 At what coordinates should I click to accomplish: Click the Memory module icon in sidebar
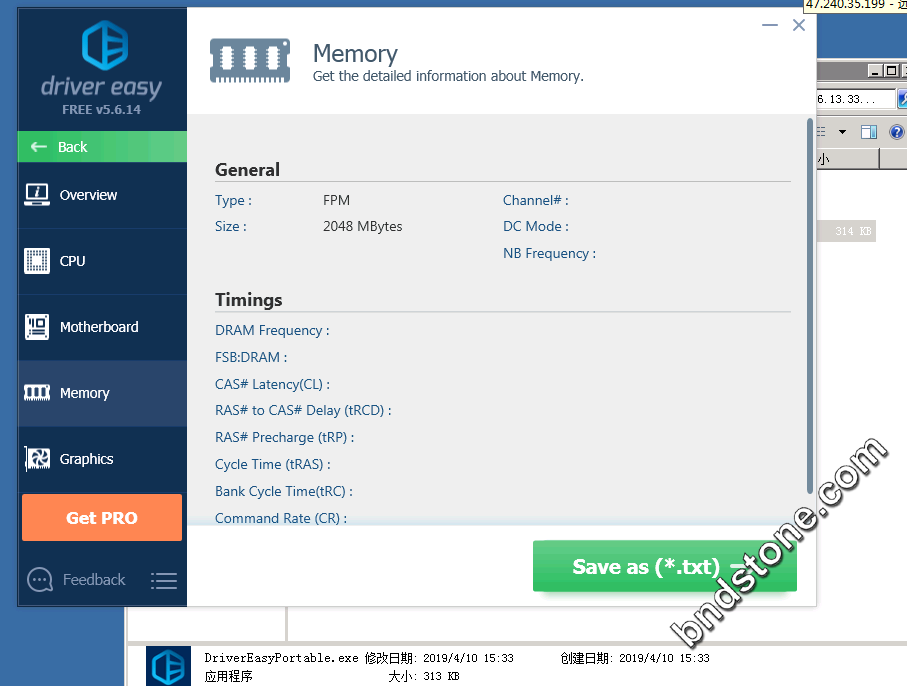(x=37, y=393)
